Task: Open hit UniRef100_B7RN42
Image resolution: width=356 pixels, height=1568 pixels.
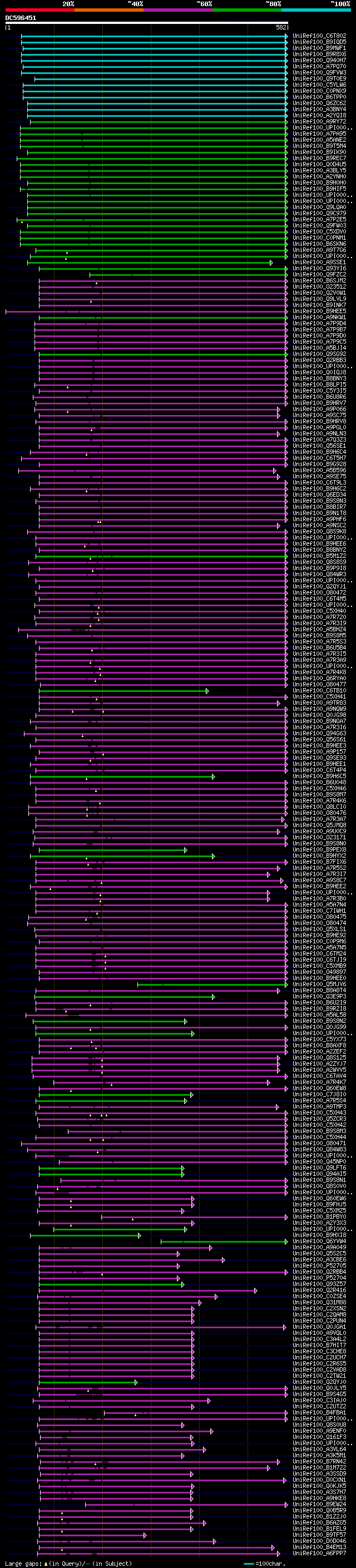Action: pyautogui.click(x=319, y=1462)
